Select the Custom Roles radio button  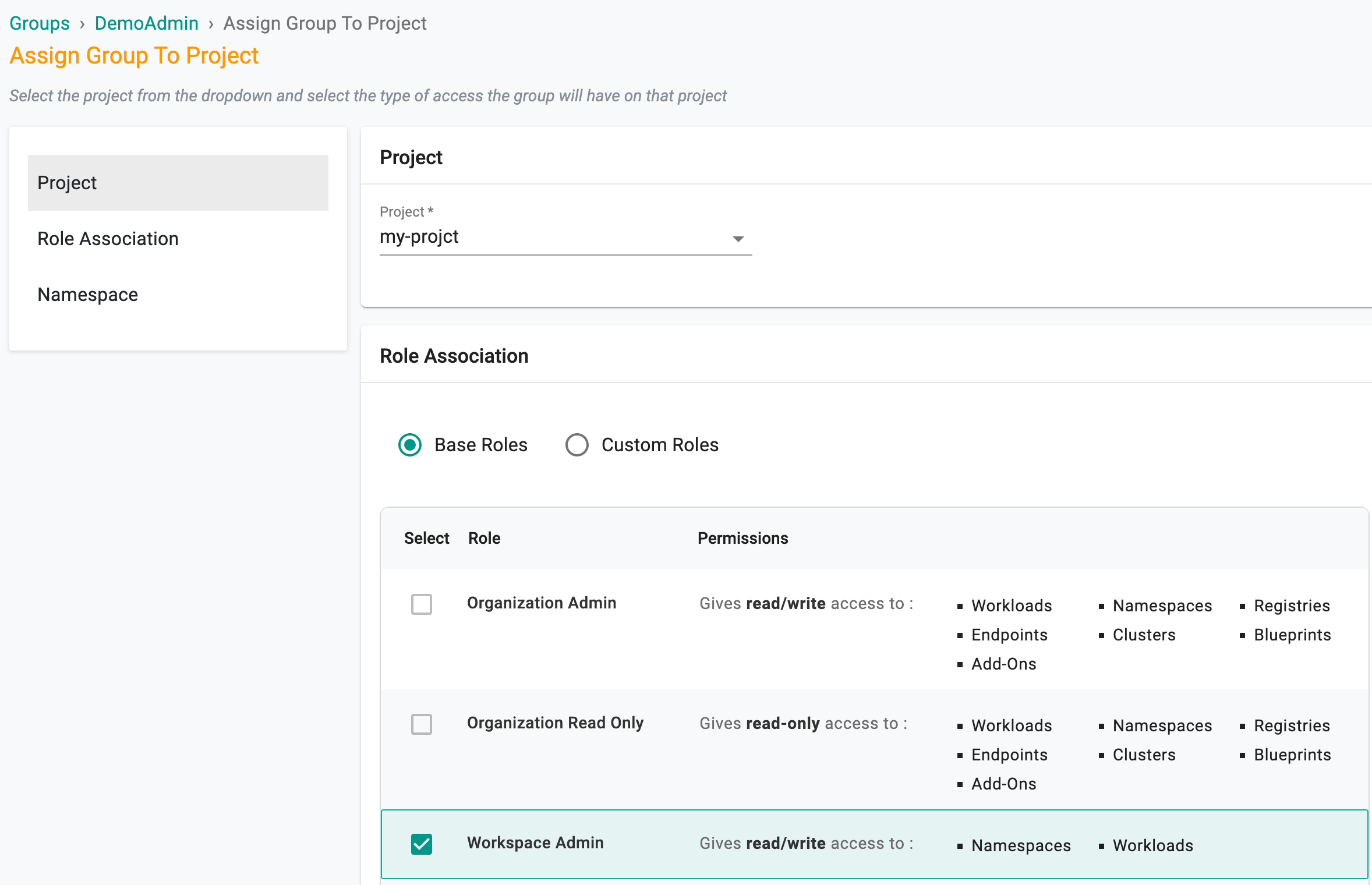(577, 445)
